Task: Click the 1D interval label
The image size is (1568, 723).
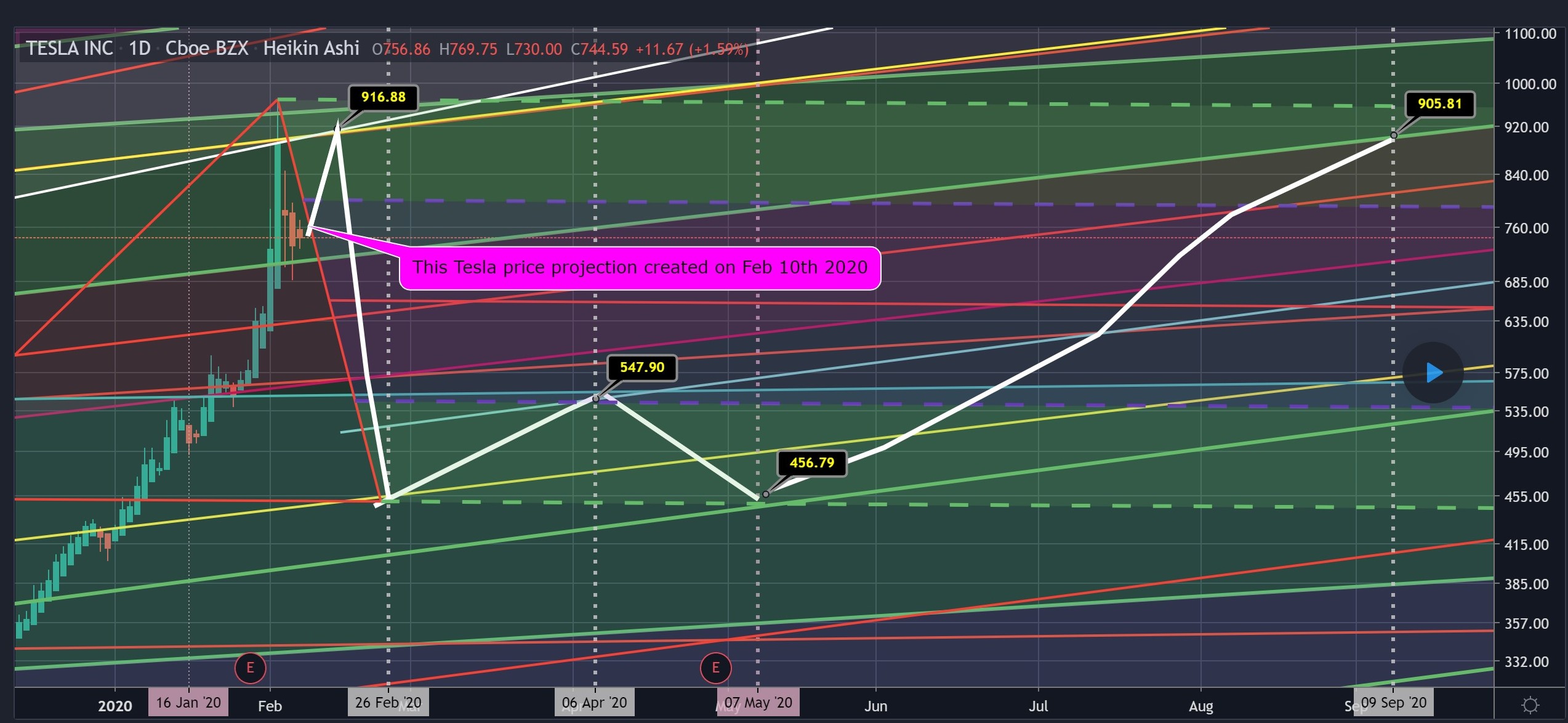Action: pos(140,49)
